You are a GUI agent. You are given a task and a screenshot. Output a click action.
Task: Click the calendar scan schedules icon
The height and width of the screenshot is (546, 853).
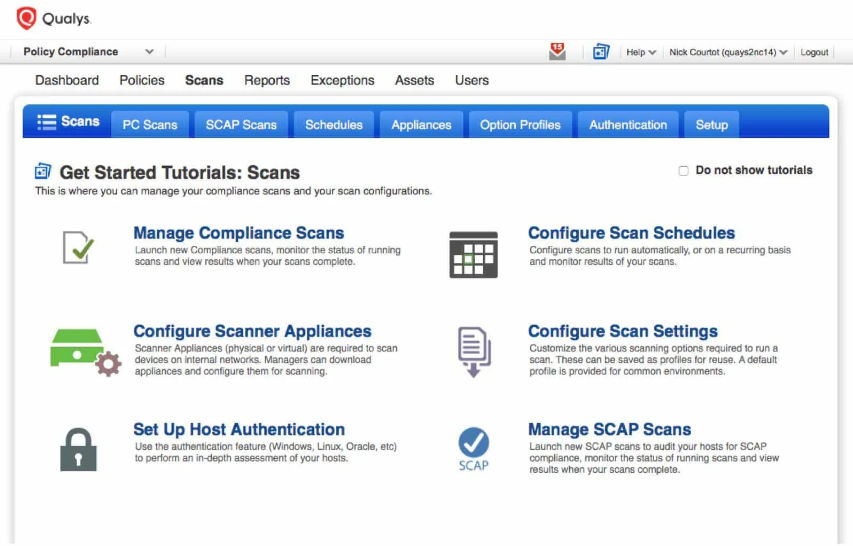pyautogui.click(x=473, y=255)
